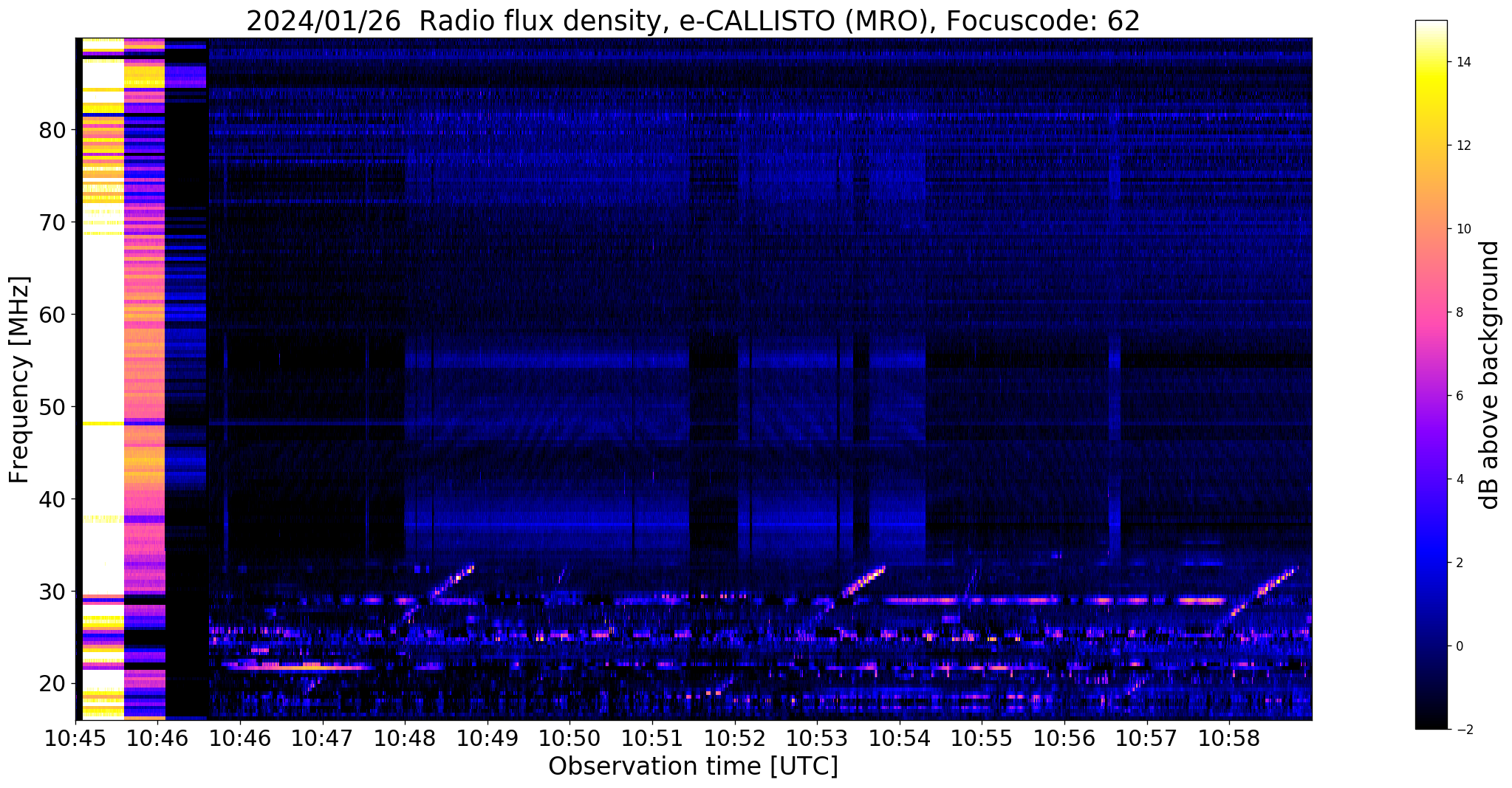Click the bright drifting burst near 10:53:45
The height and width of the screenshot is (788, 1512).
coord(863,581)
